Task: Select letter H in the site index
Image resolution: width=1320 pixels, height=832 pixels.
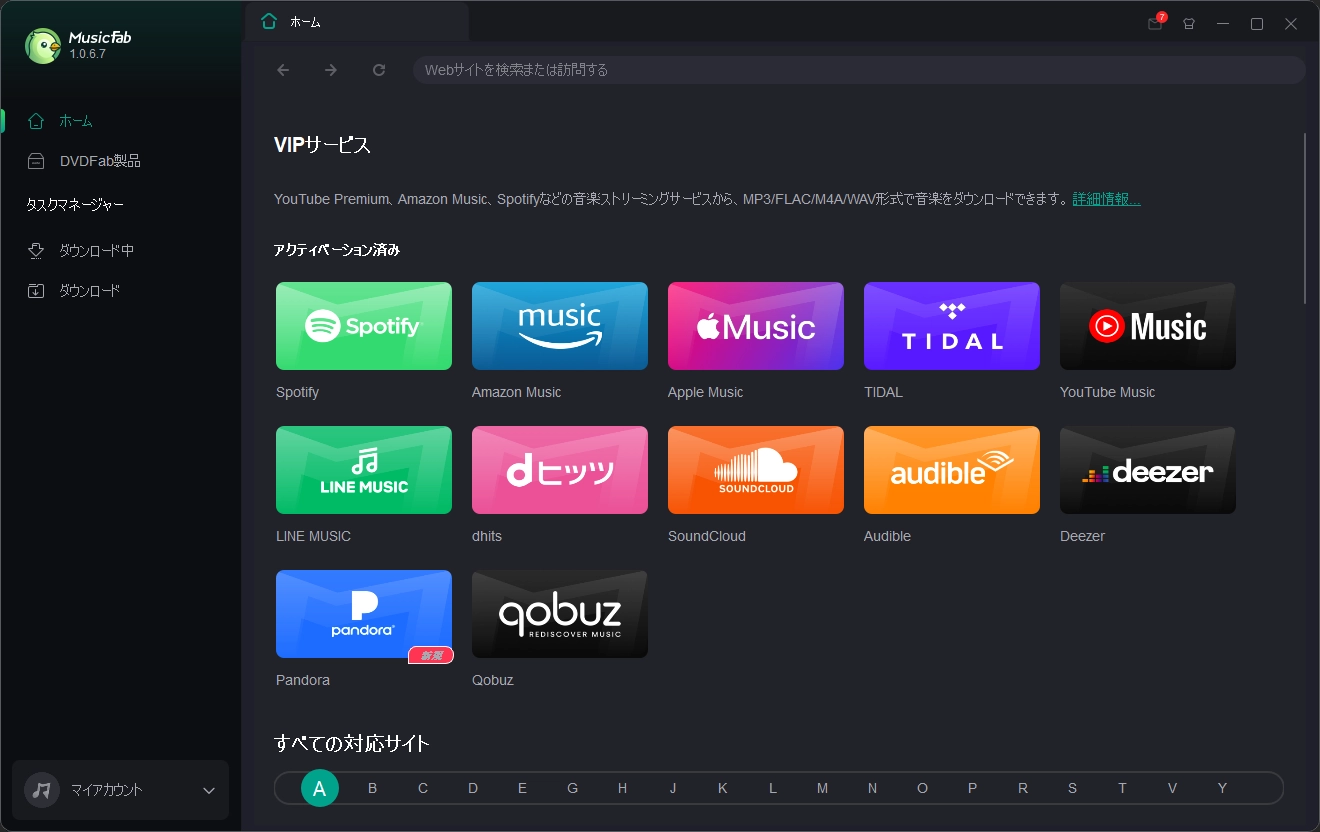Action: pos(622,788)
